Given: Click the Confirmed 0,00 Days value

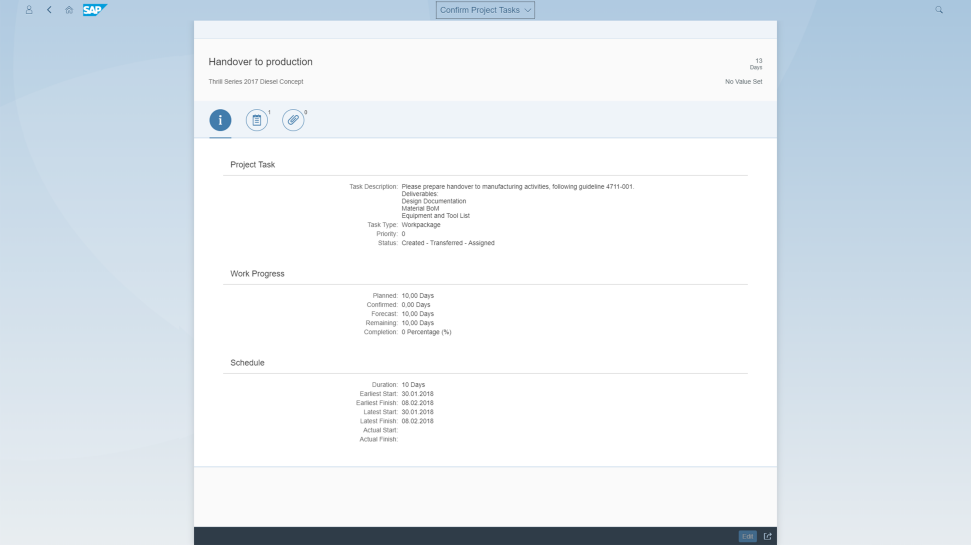Looking at the screenshot, I should [x=416, y=305].
